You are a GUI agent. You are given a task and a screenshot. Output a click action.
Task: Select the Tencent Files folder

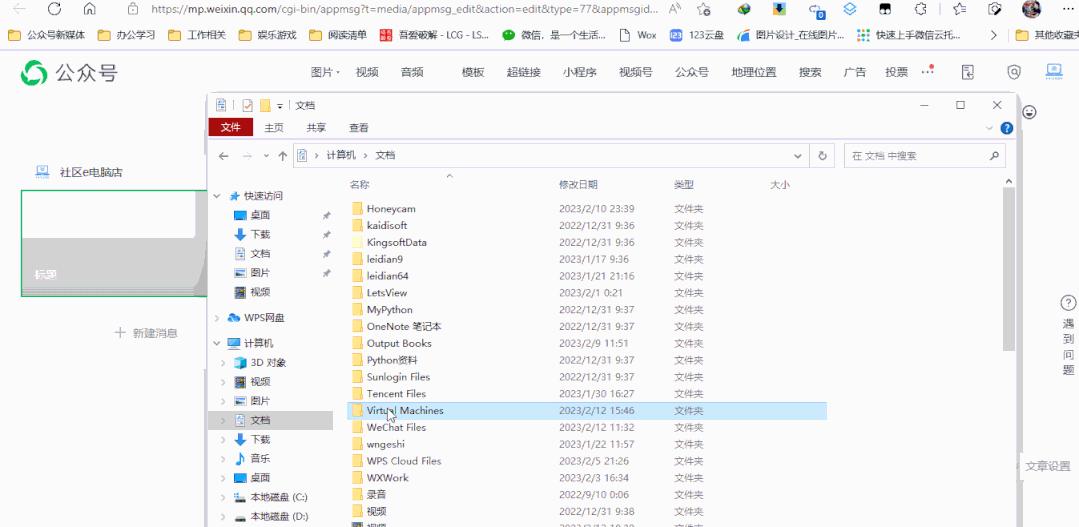point(396,394)
